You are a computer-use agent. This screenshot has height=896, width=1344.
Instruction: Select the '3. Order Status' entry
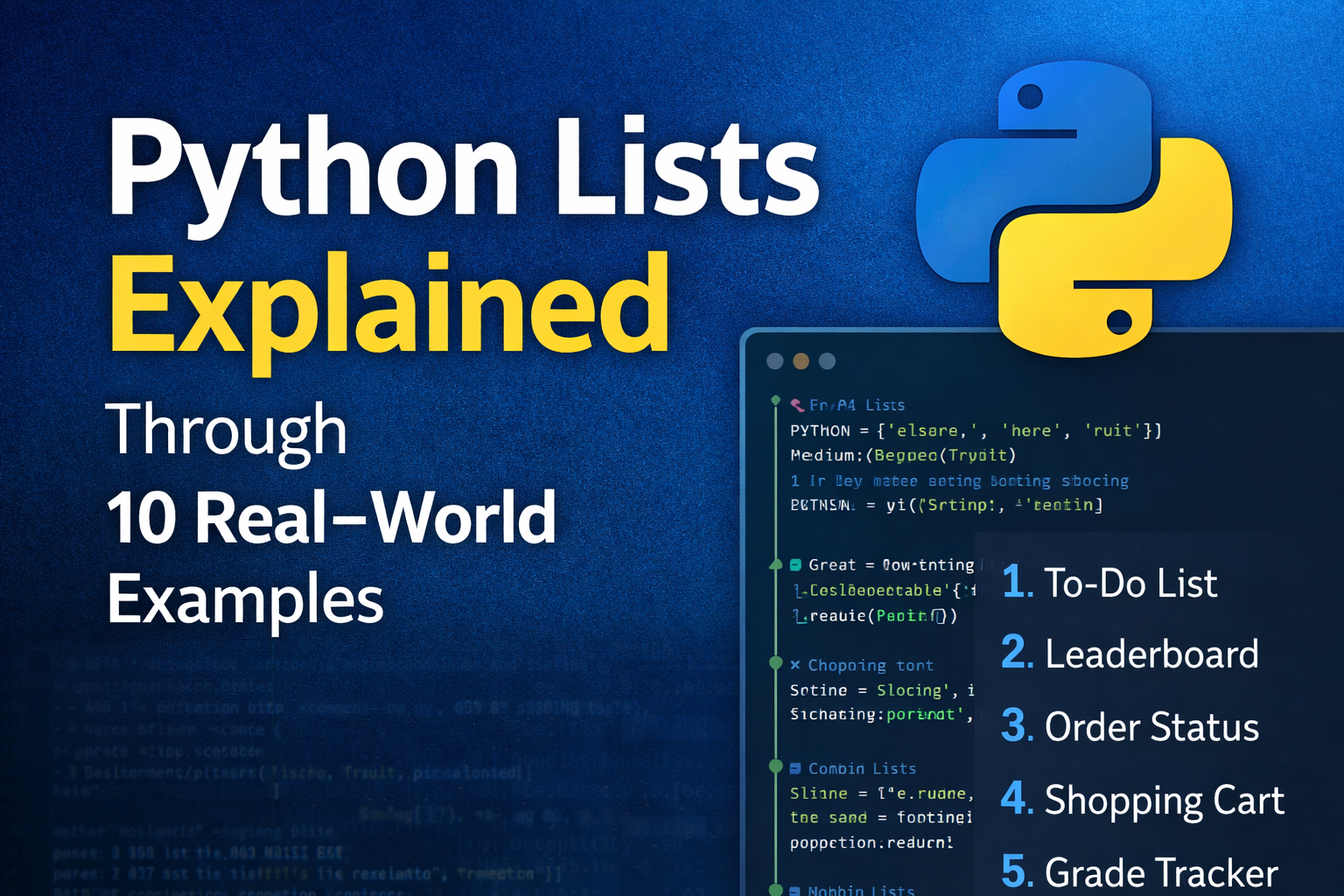point(1130,727)
